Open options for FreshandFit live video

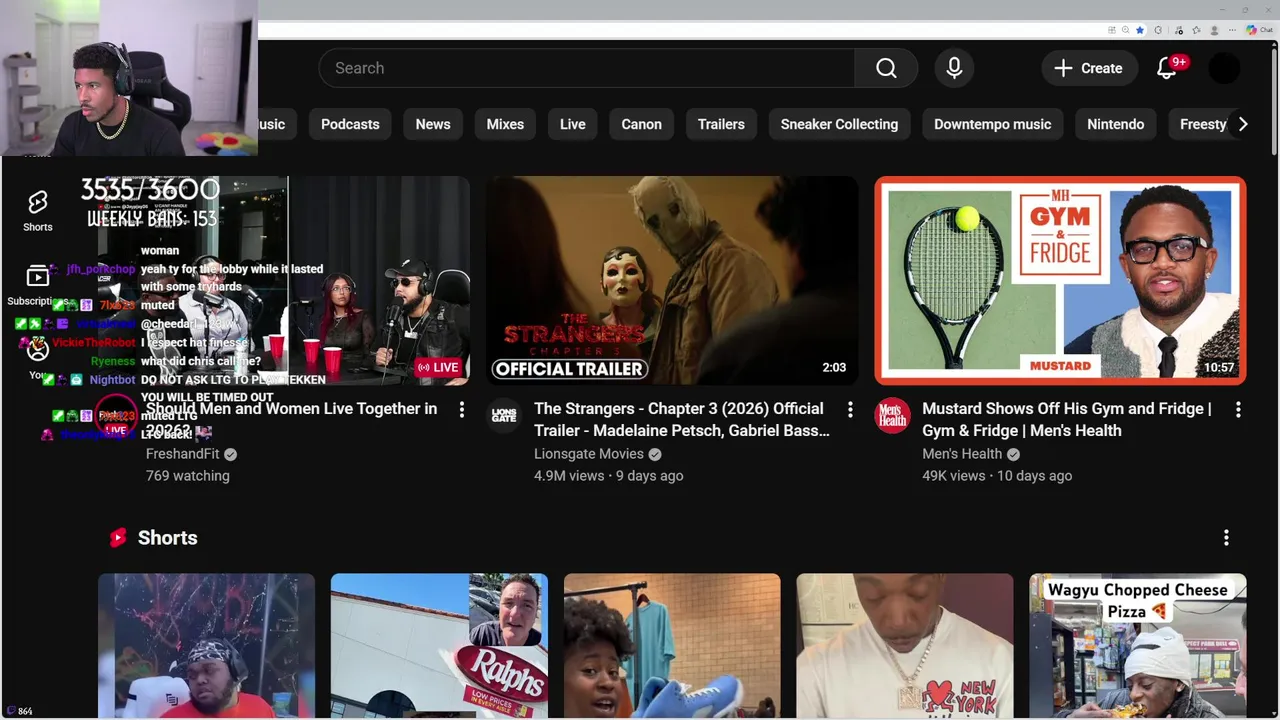[x=461, y=409]
